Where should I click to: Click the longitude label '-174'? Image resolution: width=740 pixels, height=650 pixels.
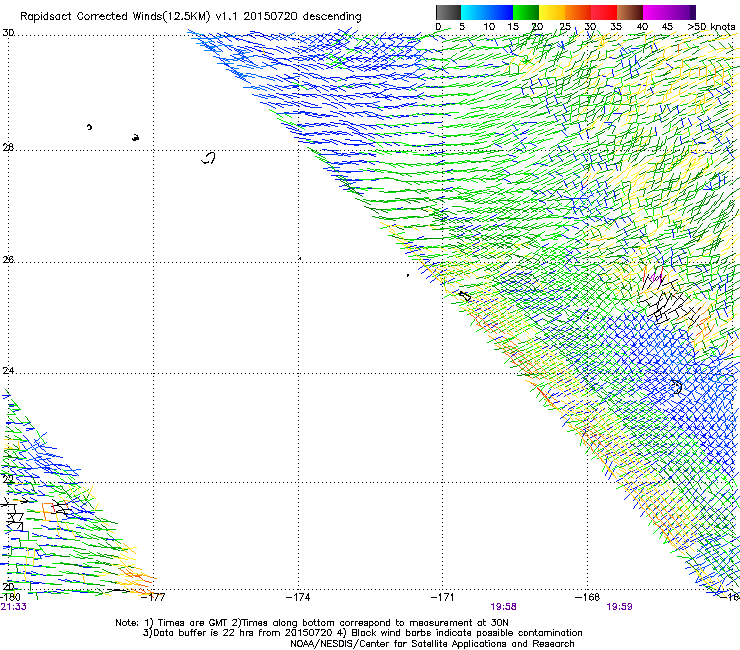(x=298, y=597)
